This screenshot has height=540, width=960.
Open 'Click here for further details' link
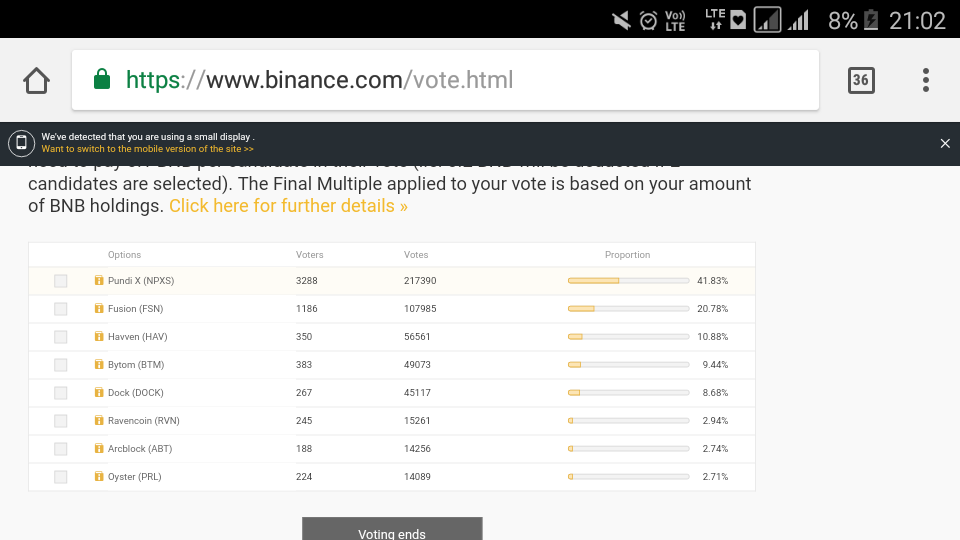pyautogui.click(x=288, y=206)
